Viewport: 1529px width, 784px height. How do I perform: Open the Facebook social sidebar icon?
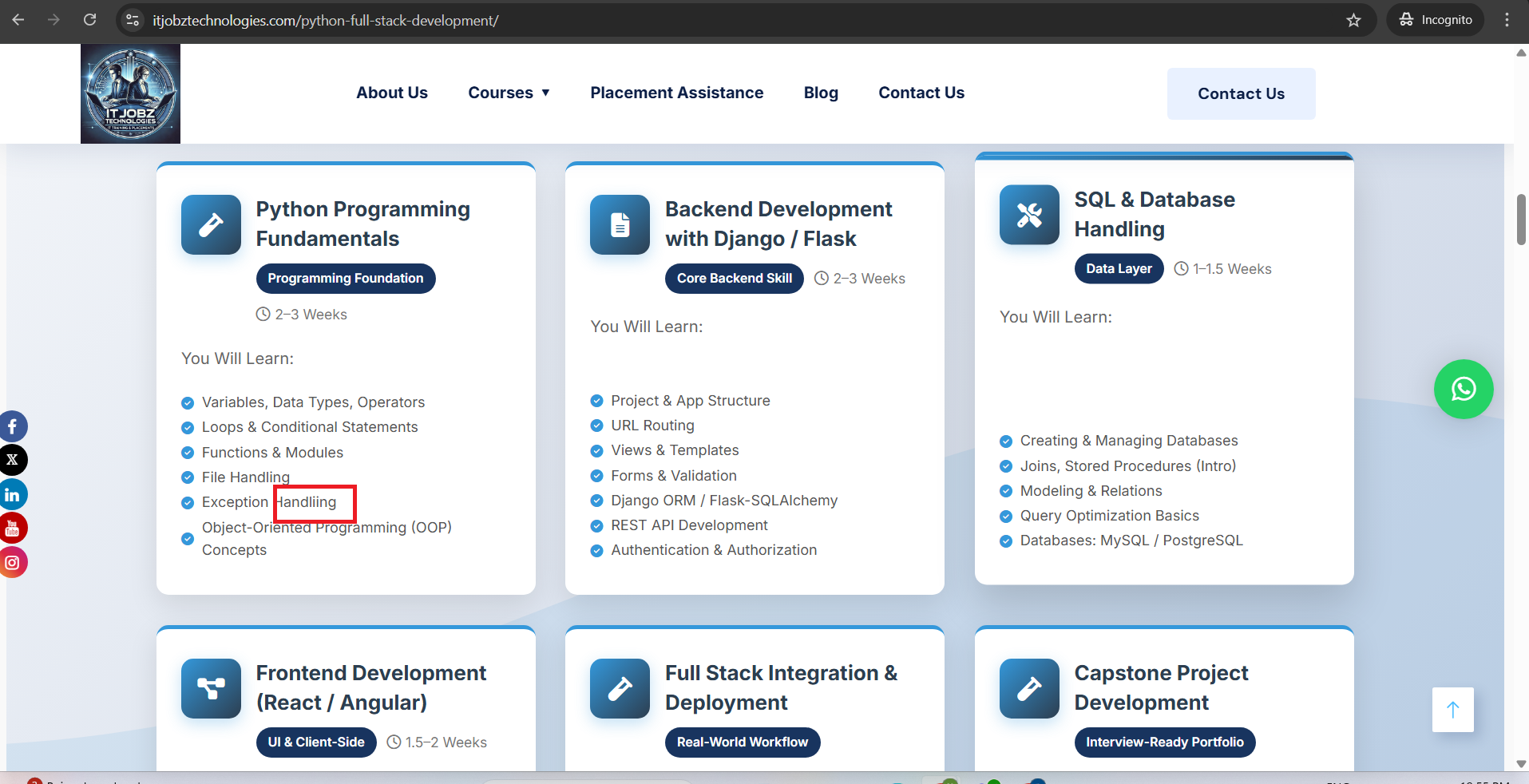13,426
